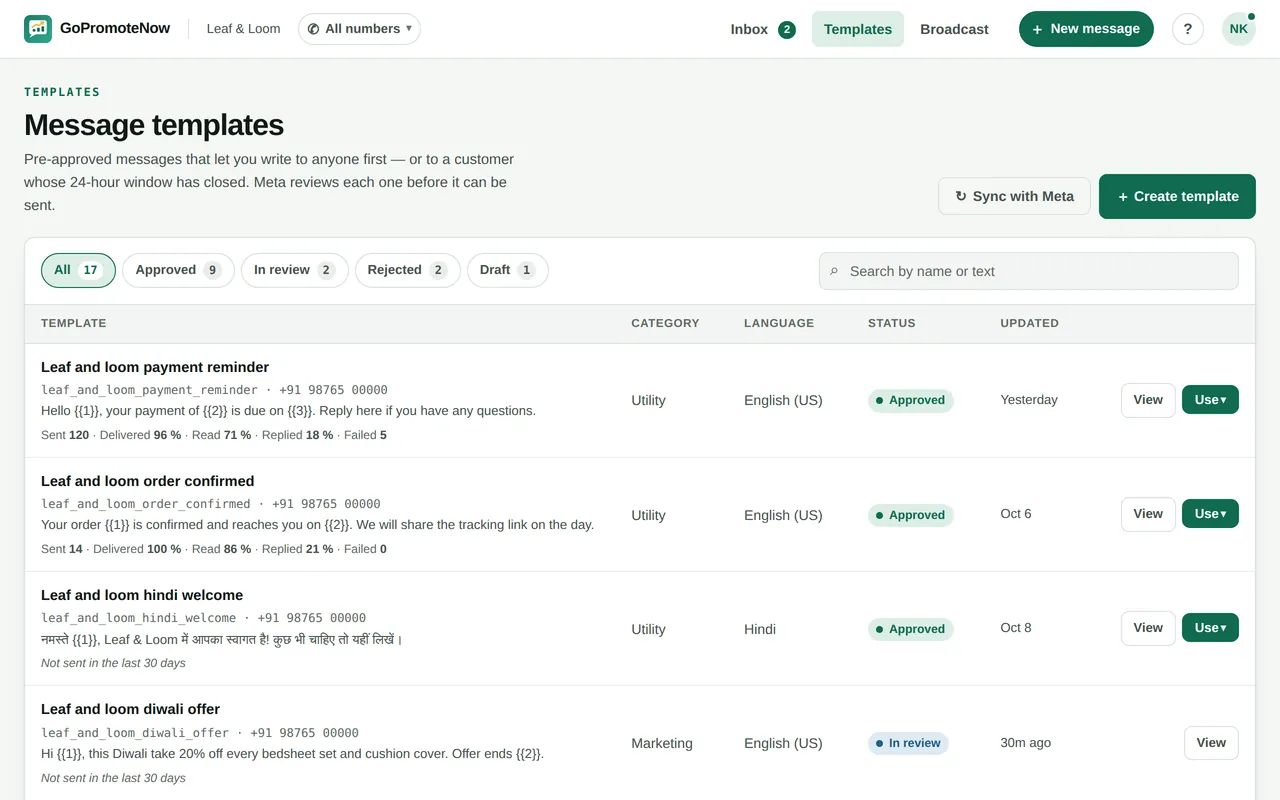Viewport: 1280px width, 800px height.
Task: Click the LANGUAGE column header
Action: pos(779,323)
